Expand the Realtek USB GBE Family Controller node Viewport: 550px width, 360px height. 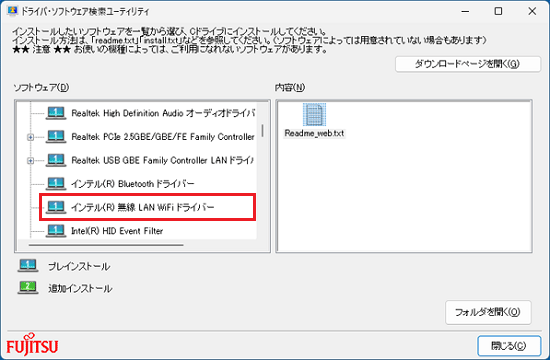click(x=31, y=161)
